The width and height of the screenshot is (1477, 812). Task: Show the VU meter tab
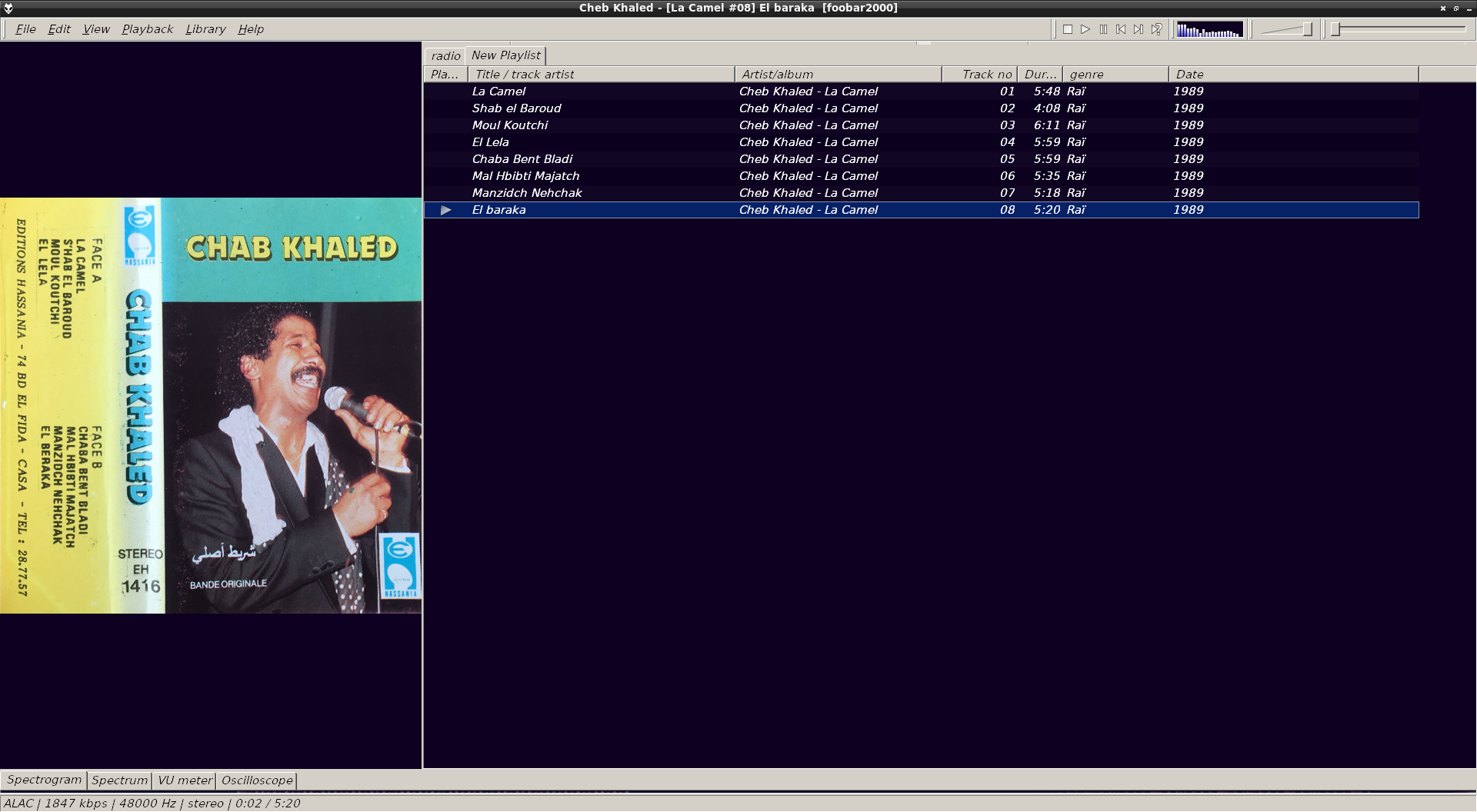(185, 780)
